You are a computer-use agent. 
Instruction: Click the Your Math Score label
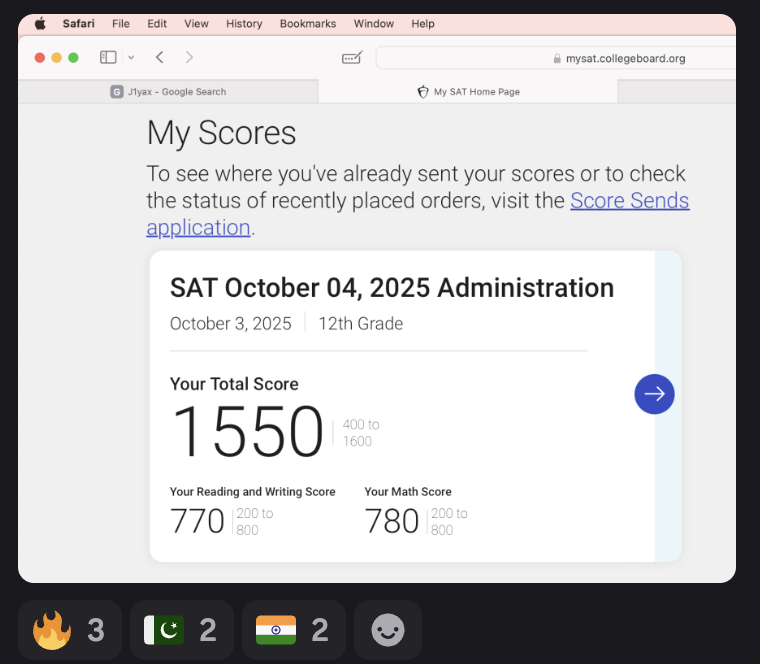[408, 491]
